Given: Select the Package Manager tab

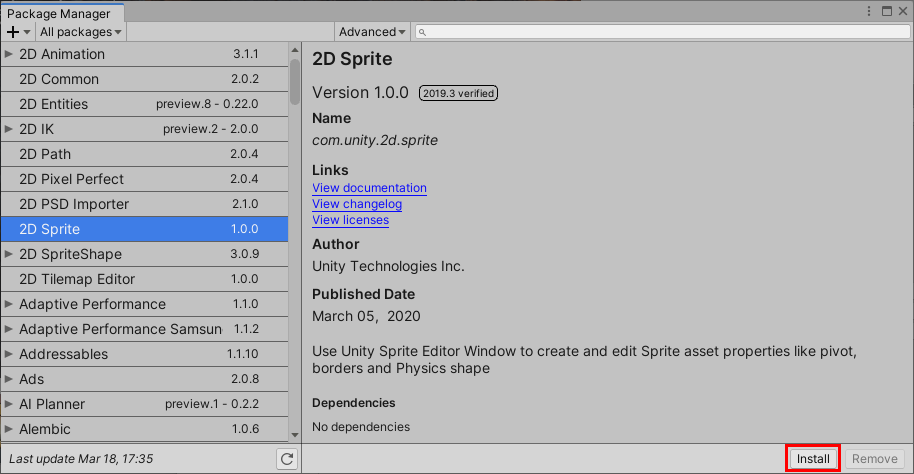Looking at the screenshot, I should pos(59,13).
